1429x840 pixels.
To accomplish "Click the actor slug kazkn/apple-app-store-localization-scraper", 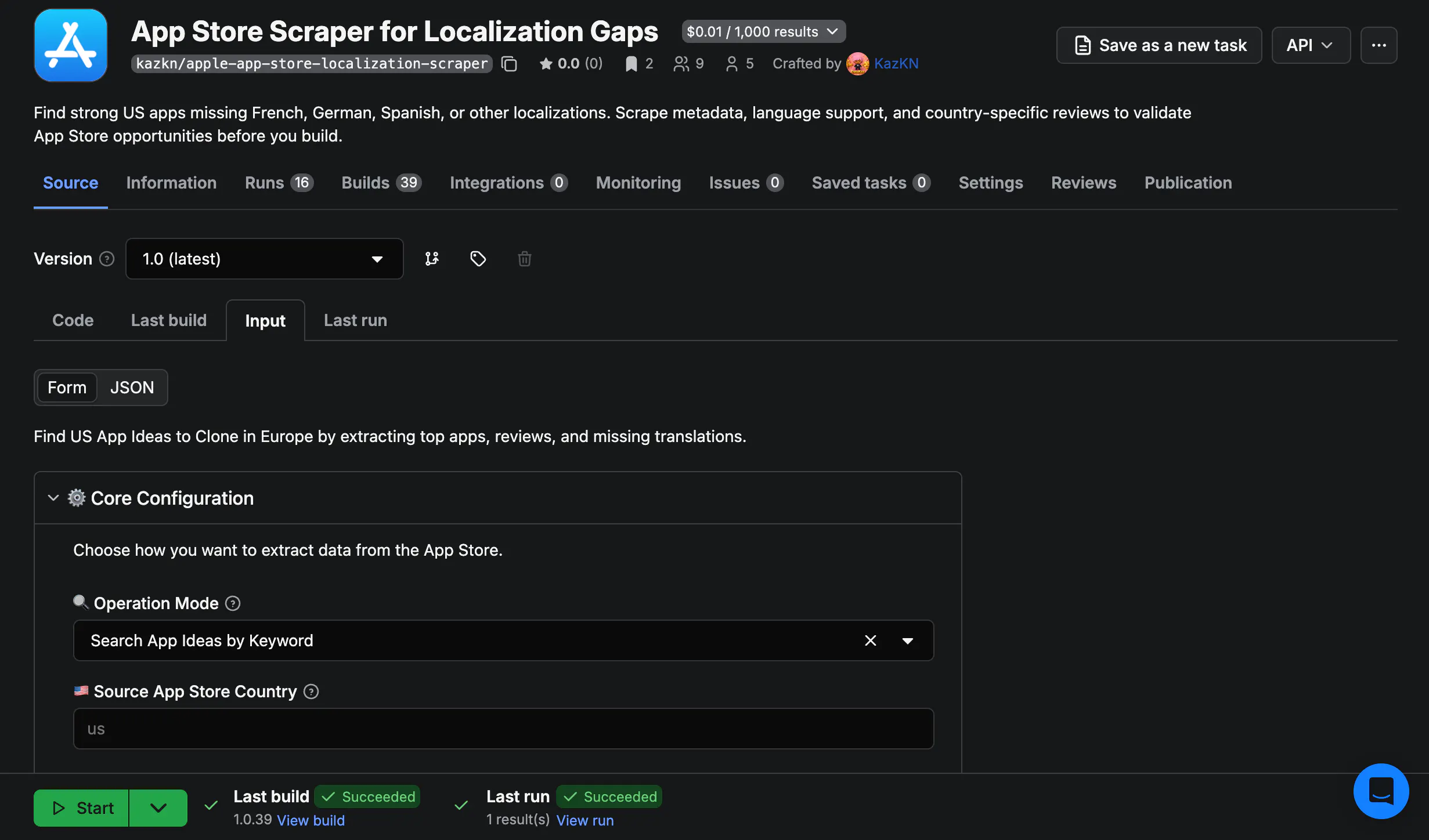I will point(312,64).
